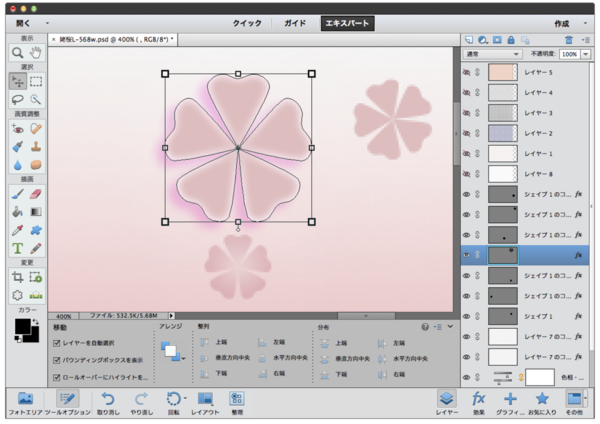
Task: Toggle the ツールオプション panel button
Action: point(67,403)
